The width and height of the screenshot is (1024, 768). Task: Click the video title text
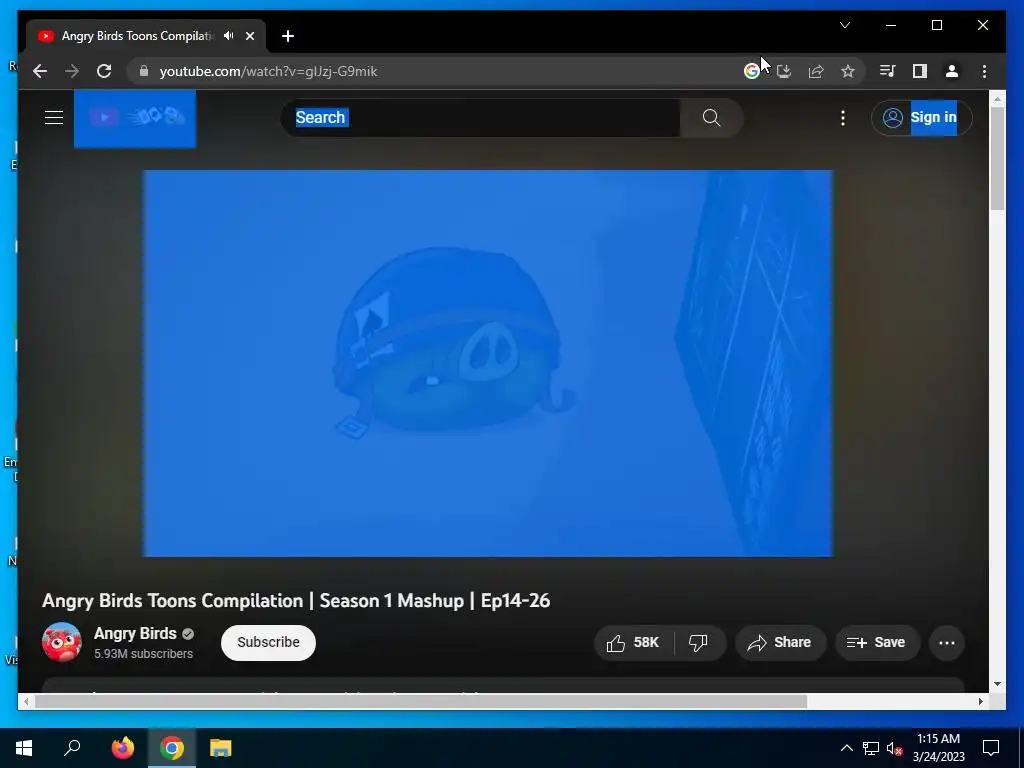click(x=296, y=601)
